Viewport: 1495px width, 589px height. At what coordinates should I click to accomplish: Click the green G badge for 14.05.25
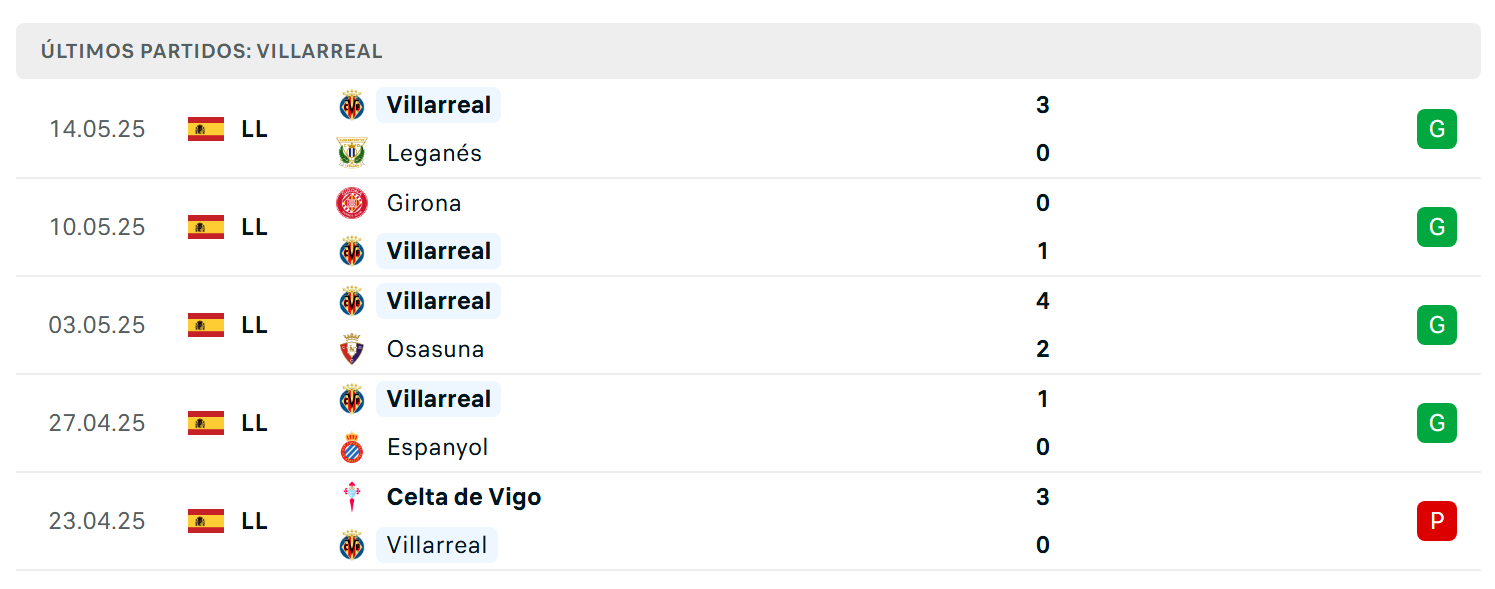tap(1436, 129)
